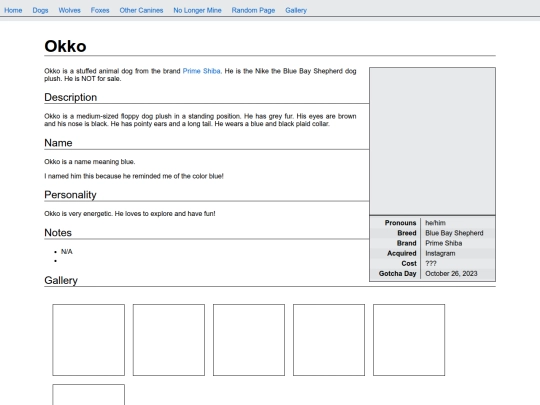
Task: Click "Okko is a name meaning blue."
Action: 90,162
